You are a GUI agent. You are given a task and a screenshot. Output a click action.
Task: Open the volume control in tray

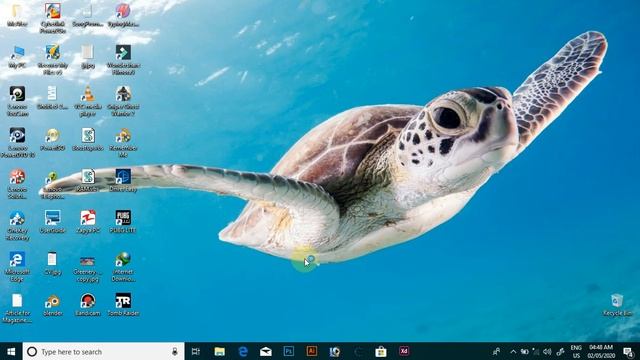tap(547, 351)
